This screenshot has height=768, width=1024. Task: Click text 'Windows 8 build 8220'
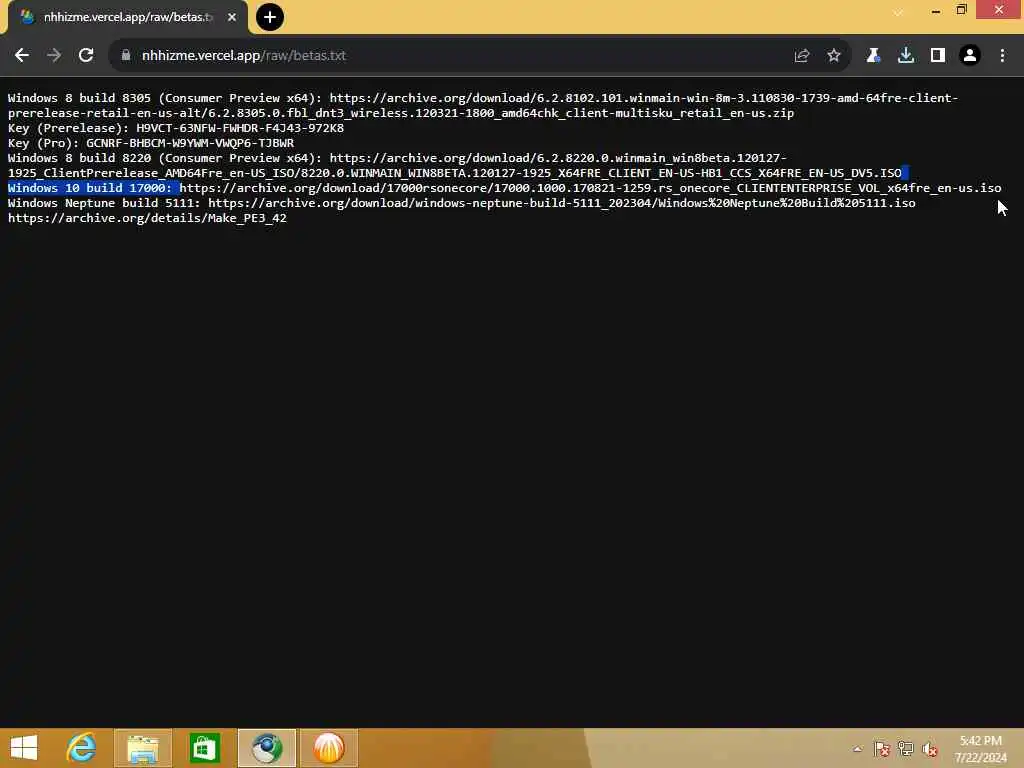click(x=79, y=158)
